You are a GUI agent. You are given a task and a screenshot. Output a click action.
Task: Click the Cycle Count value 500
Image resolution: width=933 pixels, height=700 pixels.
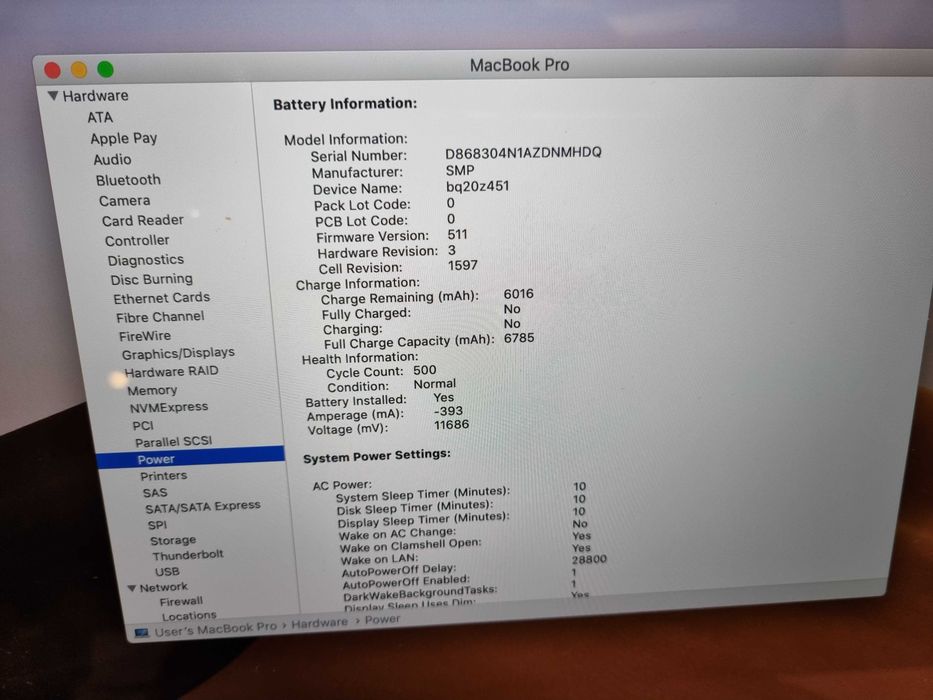click(425, 370)
